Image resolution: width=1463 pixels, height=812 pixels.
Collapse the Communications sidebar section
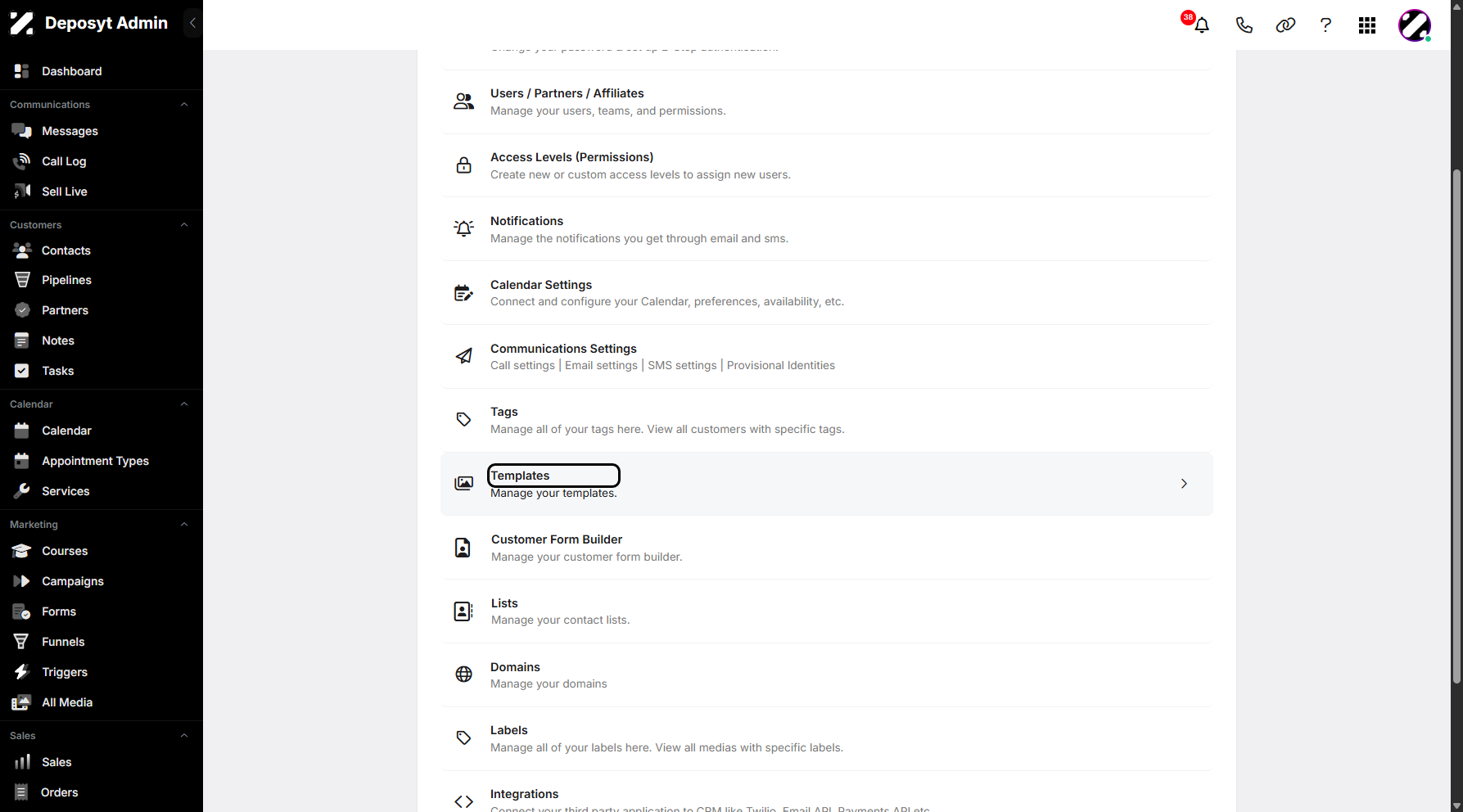click(x=184, y=105)
